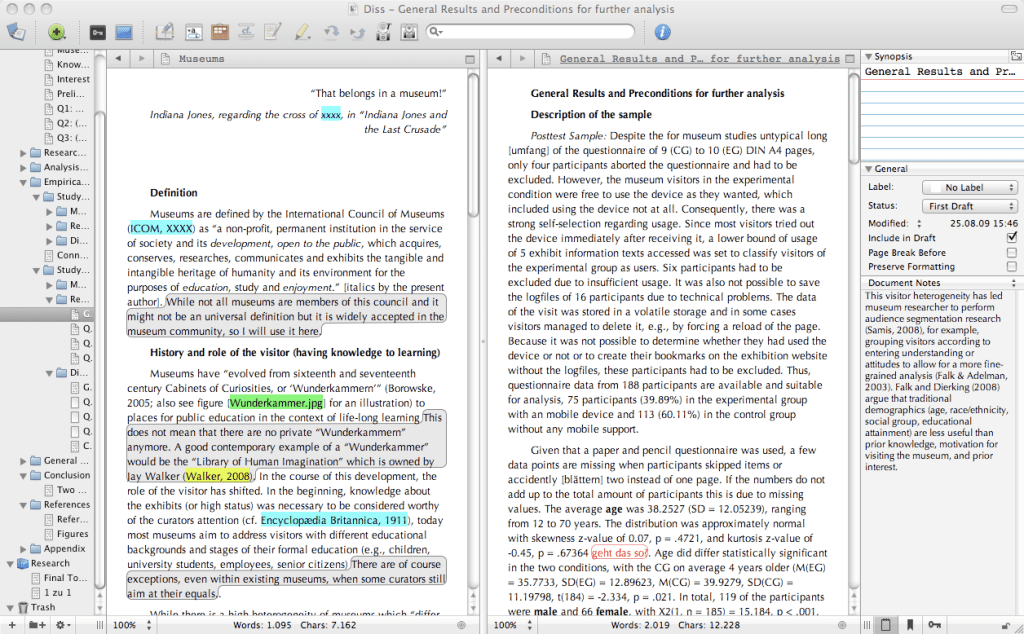Add a new document with the green plus icon
Screen dimensions: 1024x634
57,31
